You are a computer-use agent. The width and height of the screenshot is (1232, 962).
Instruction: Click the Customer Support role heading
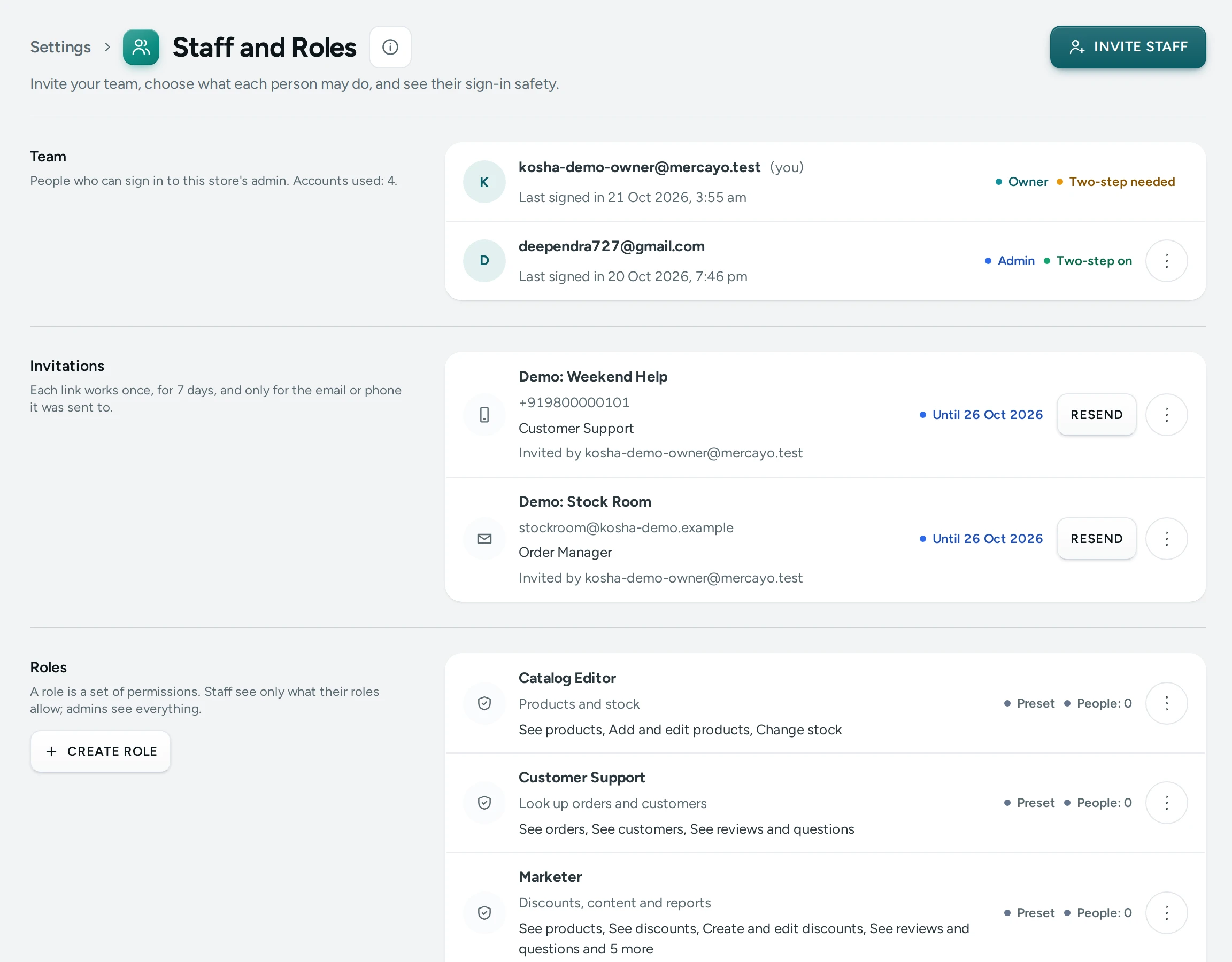point(582,778)
